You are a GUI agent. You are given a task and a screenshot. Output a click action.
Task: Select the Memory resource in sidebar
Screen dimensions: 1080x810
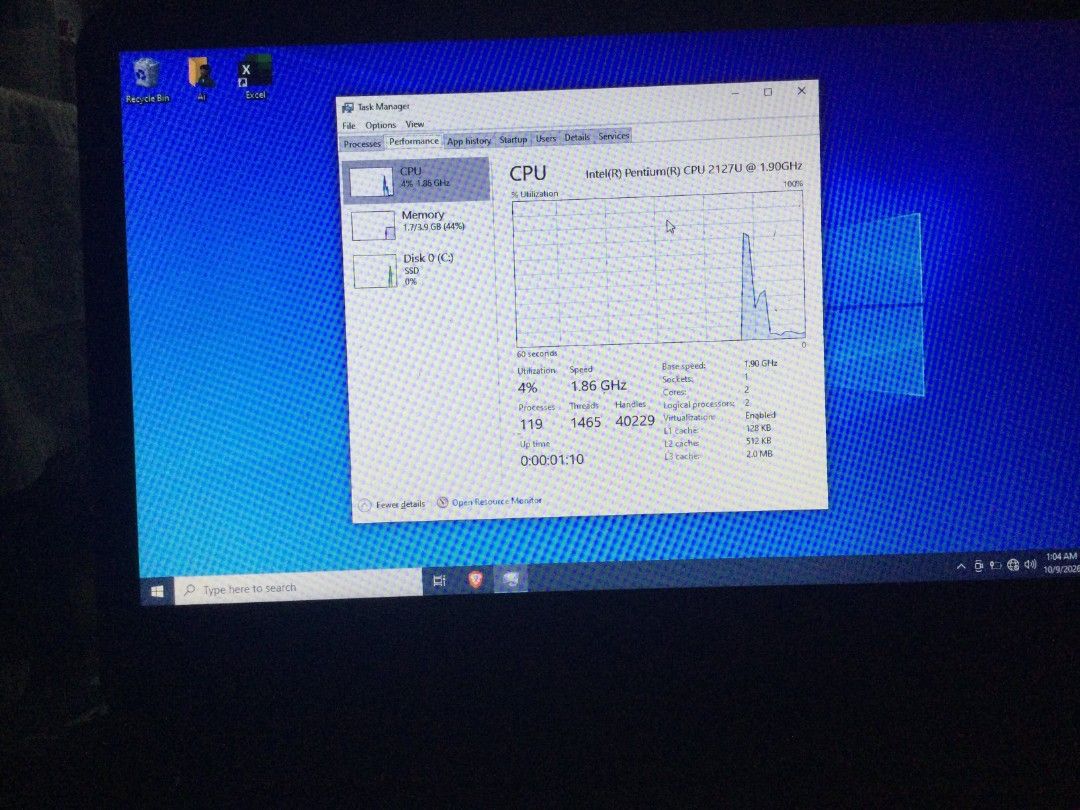click(x=417, y=223)
